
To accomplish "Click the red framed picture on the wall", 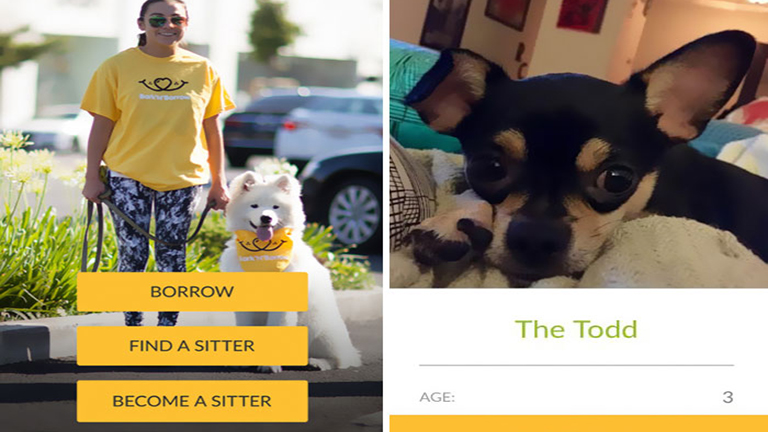I will click(x=582, y=15).
